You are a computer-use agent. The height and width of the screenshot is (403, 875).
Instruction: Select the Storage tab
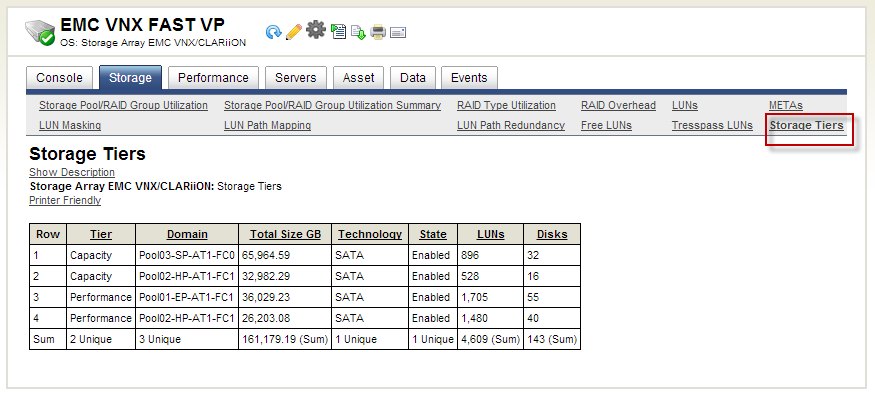pyautogui.click(x=130, y=78)
